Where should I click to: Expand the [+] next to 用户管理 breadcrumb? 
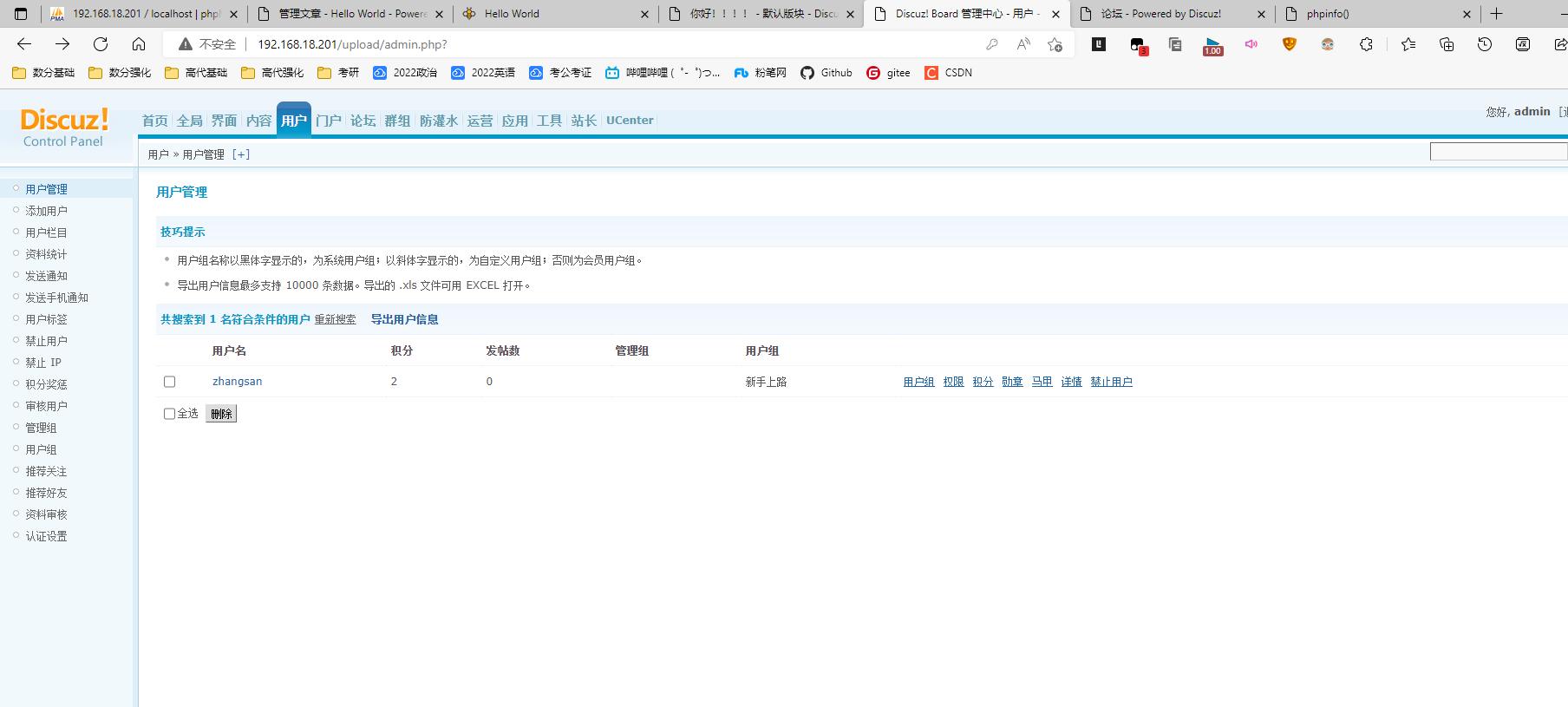tap(241, 154)
